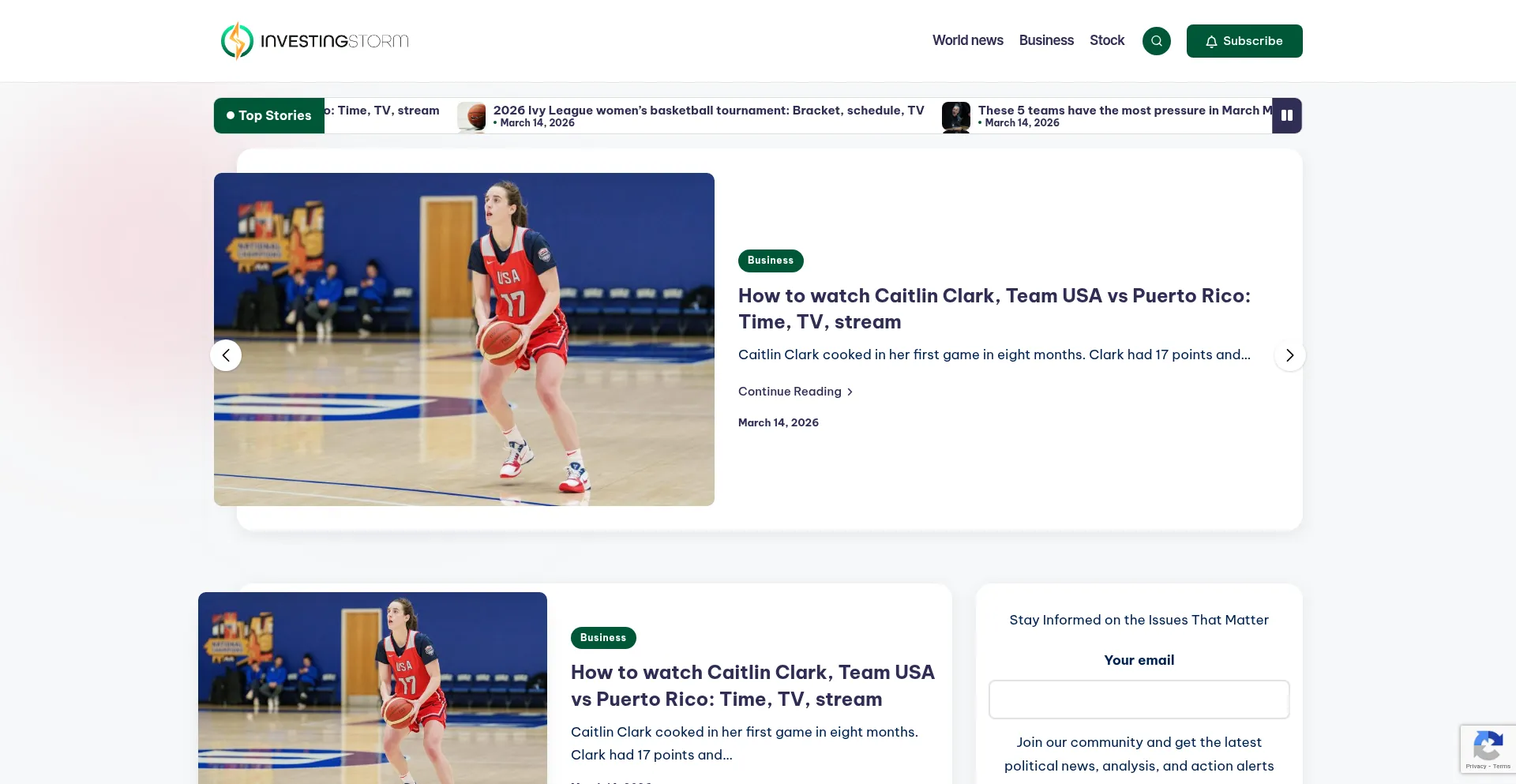Click the Business tag in the carousel
The image size is (1516, 784).
[771, 261]
